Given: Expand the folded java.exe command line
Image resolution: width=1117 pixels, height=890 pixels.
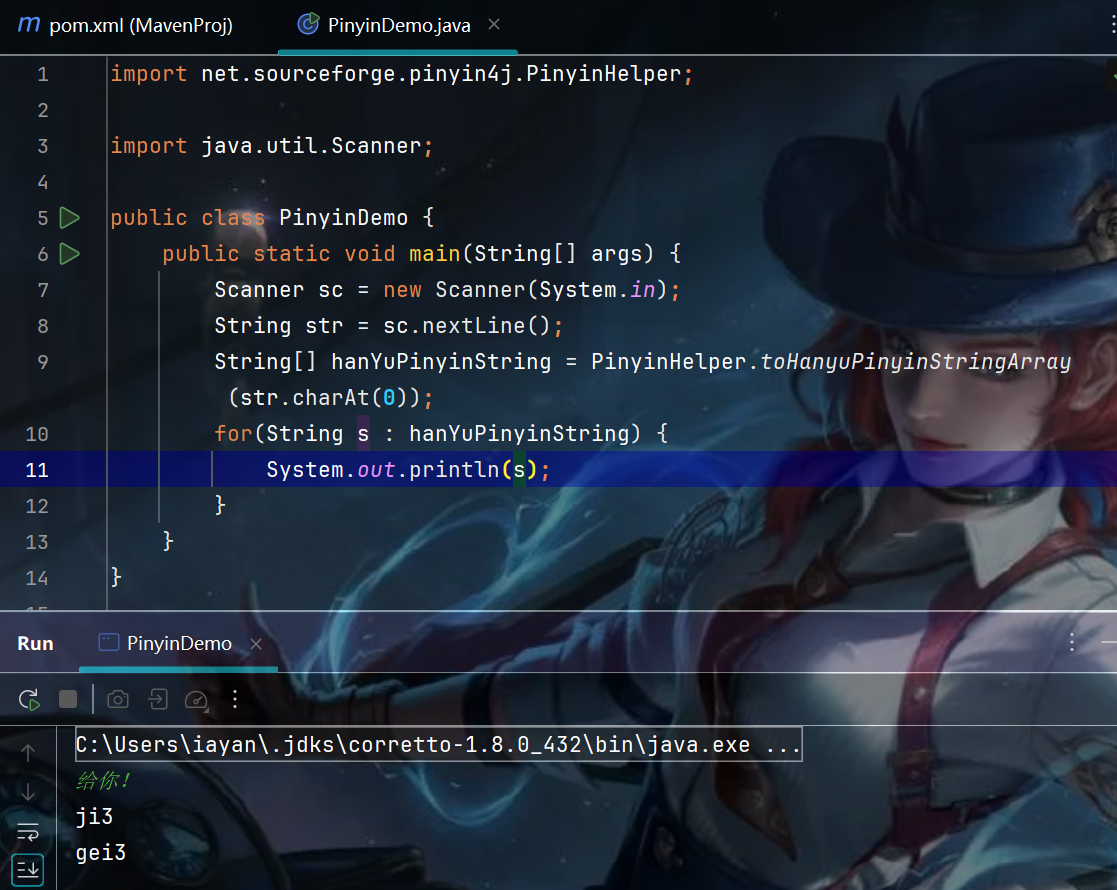Looking at the screenshot, I should (x=439, y=745).
